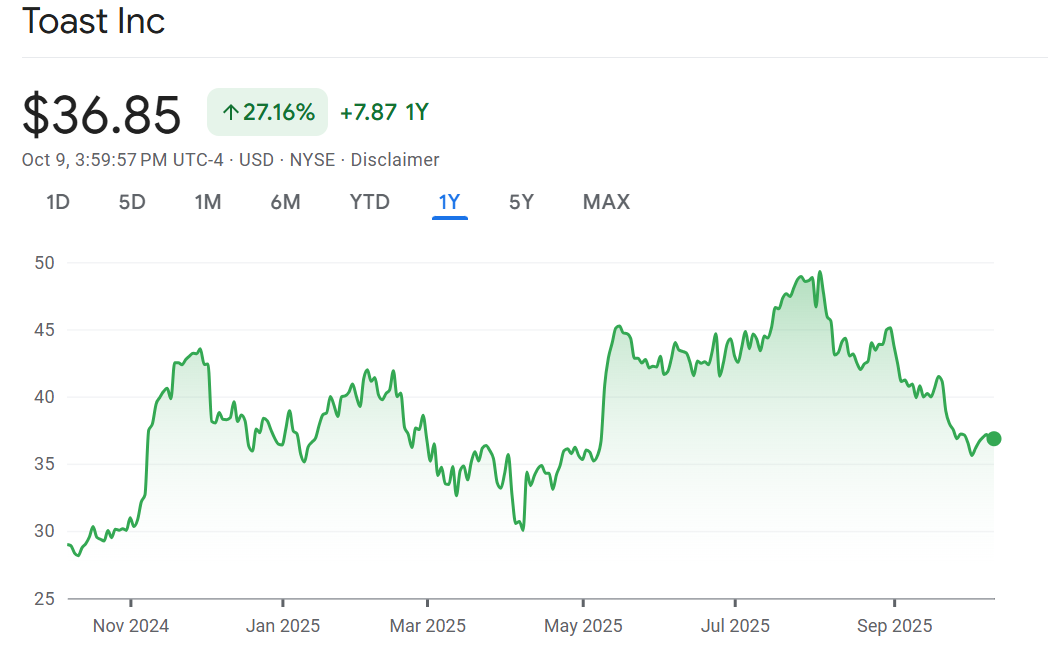The height and width of the screenshot is (658, 1048).
Task: Click the Sep 2025 axis label
Action: point(894,626)
